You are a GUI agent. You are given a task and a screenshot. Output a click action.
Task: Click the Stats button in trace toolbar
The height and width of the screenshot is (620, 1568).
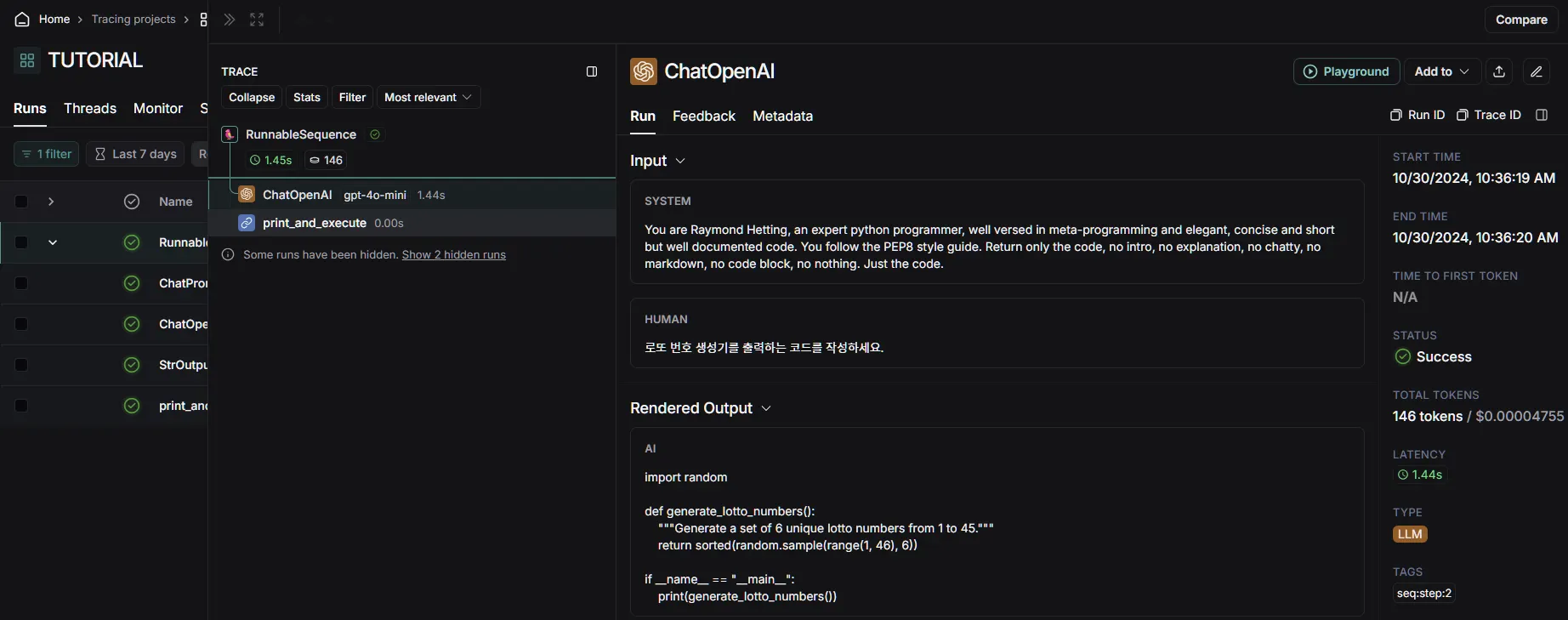tap(307, 97)
